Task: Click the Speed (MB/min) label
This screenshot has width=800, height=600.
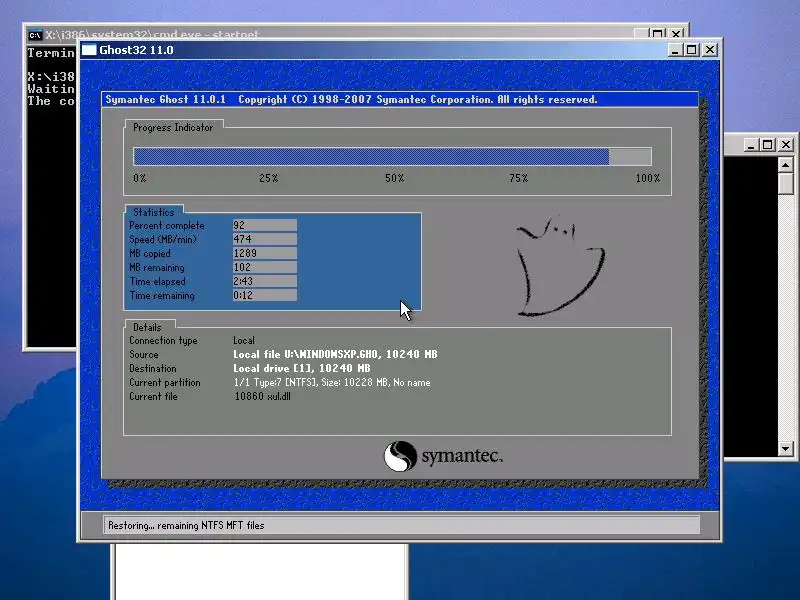Action: (163, 239)
